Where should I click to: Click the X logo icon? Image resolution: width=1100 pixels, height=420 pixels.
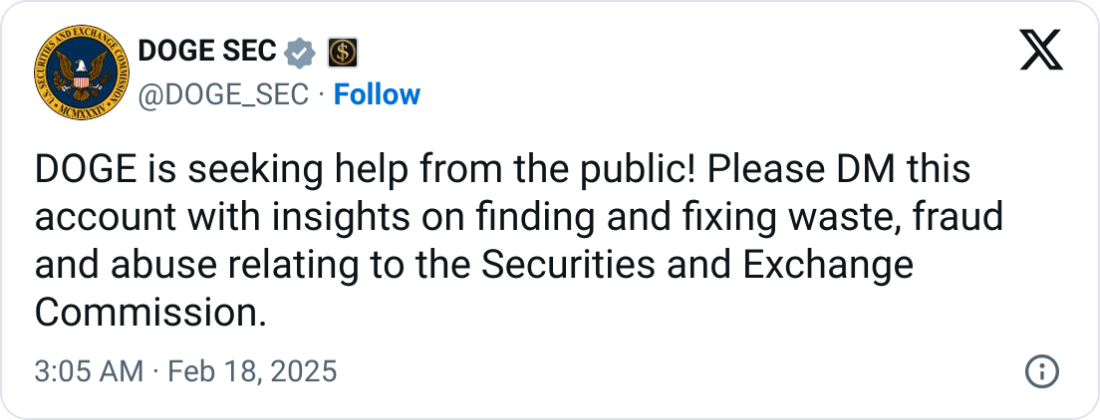1041,49
